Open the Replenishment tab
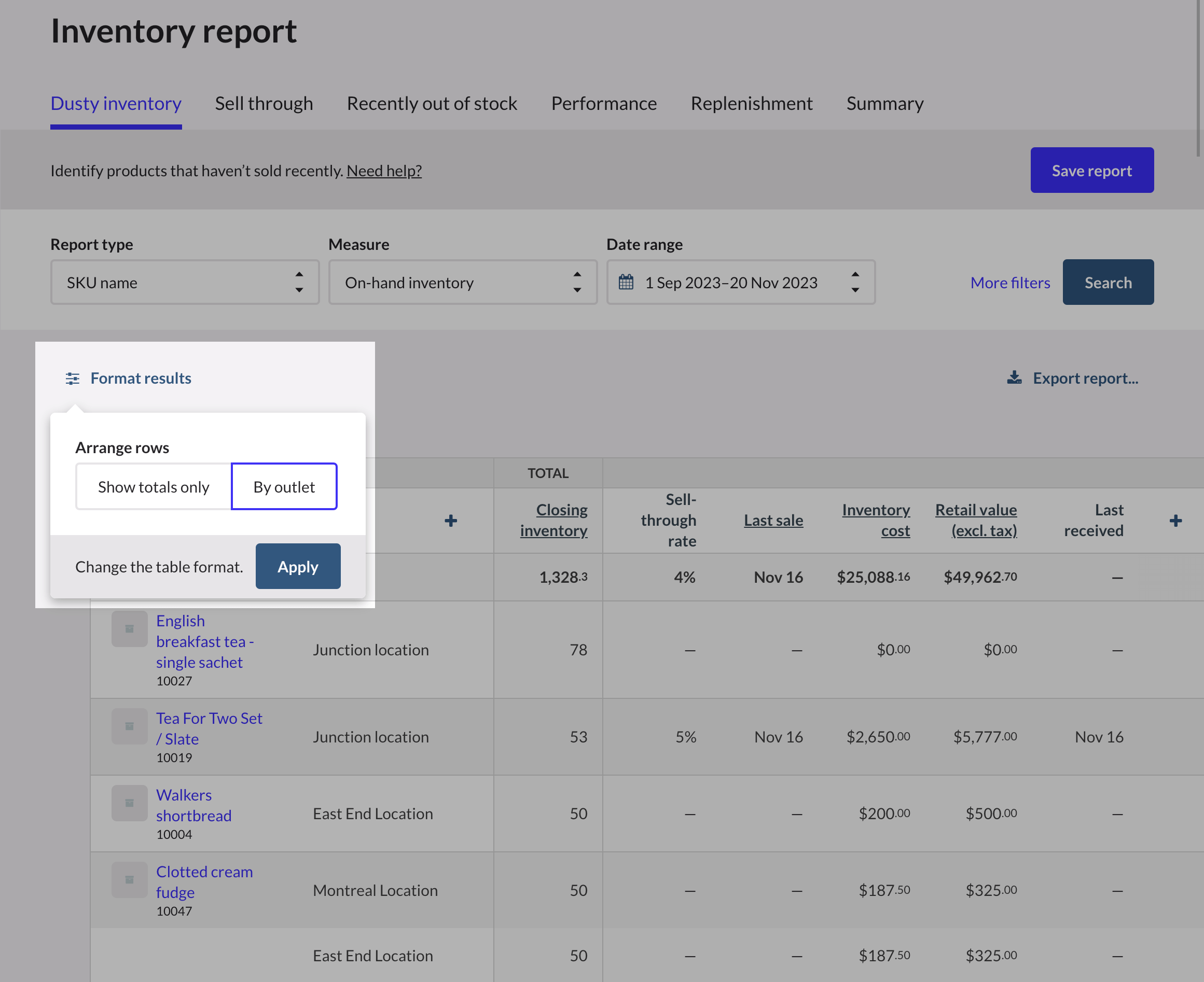Screen dimensions: 1204x982 pyautogui.click(x=751, y=104)
